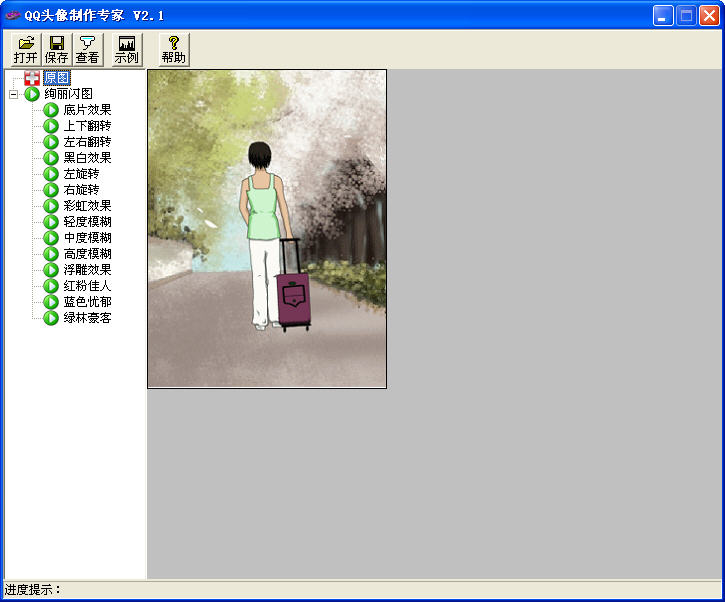
Task: Select the 绚丽闪图 tree label
Action: [x=68, y=94]
